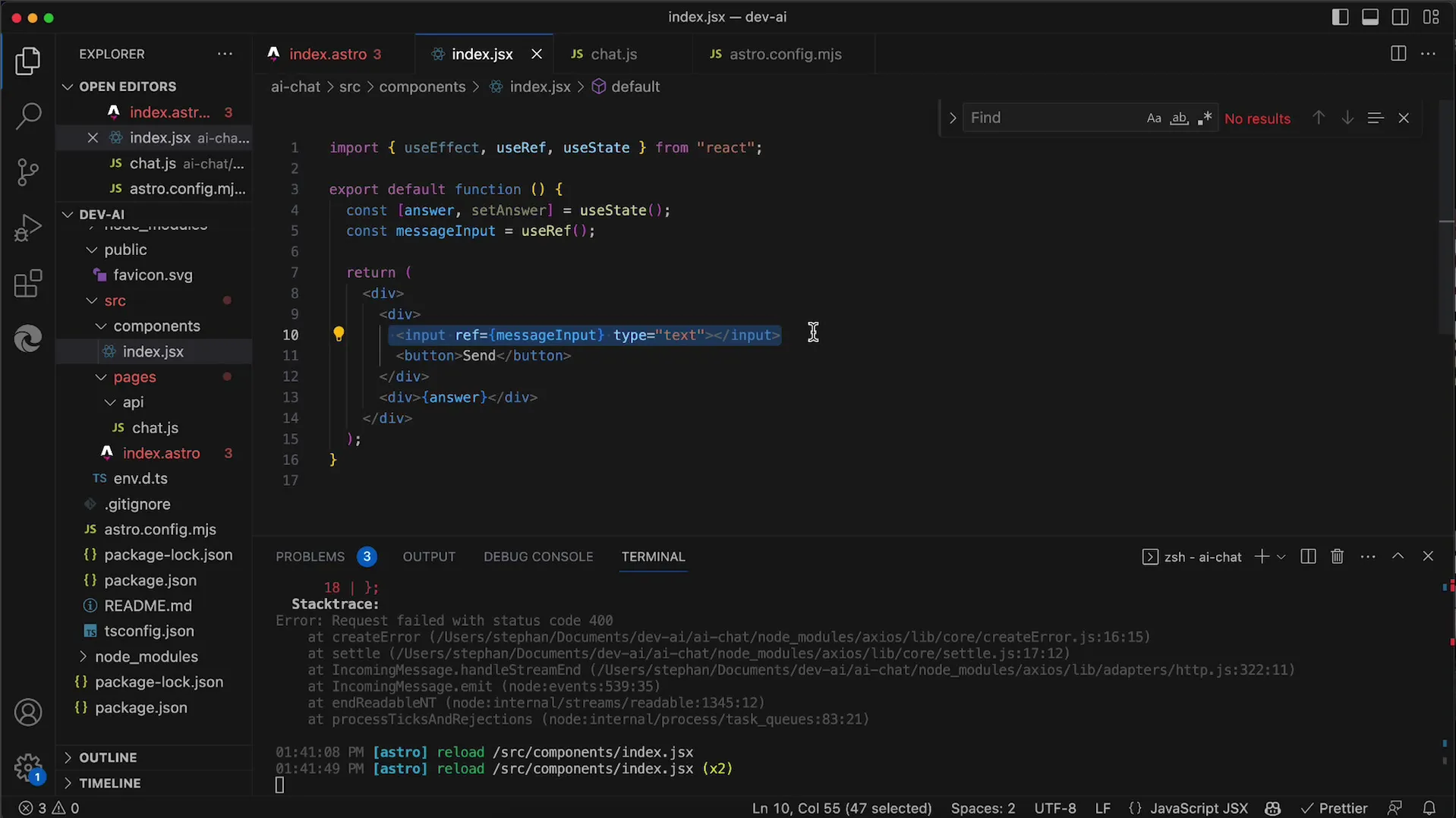Click the components breadcrumb

422,87
